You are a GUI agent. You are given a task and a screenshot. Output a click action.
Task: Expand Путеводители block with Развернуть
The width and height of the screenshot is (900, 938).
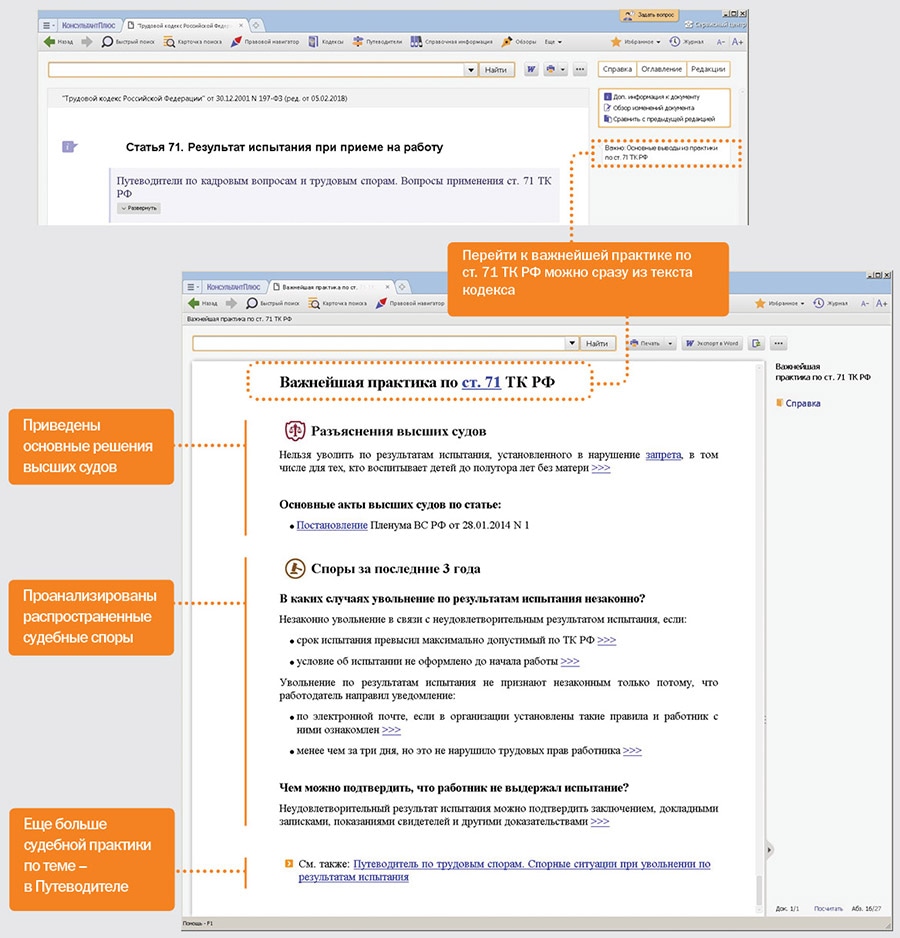(139, 208)
